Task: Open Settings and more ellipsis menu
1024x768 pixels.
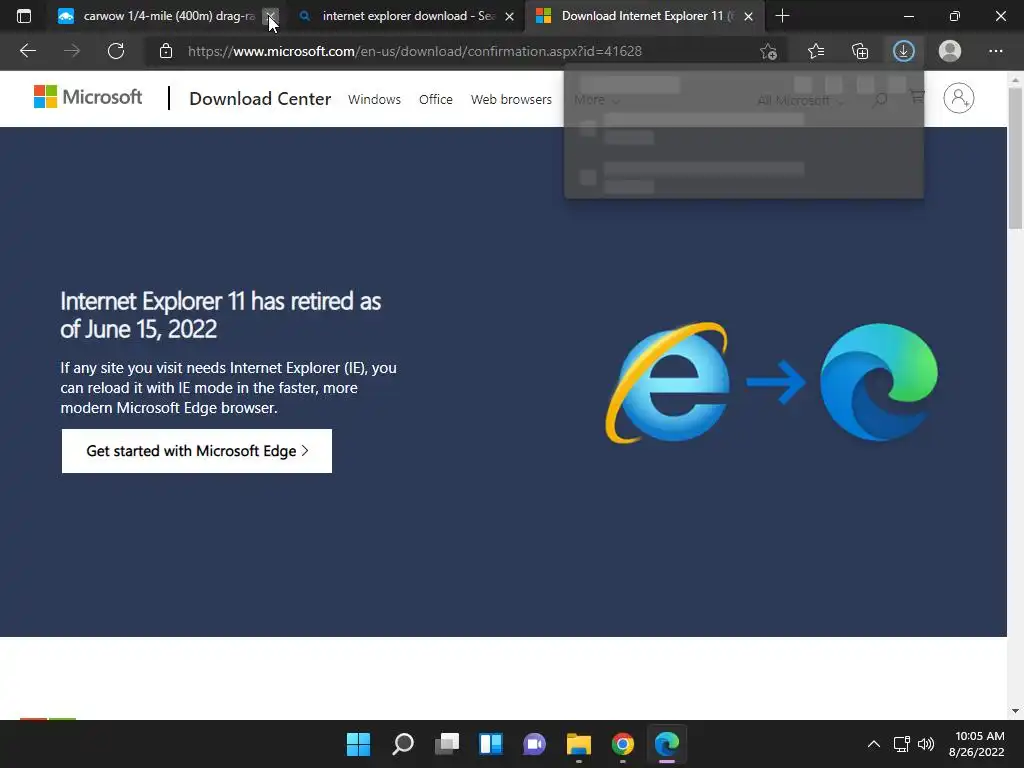Action: [995, 51]
